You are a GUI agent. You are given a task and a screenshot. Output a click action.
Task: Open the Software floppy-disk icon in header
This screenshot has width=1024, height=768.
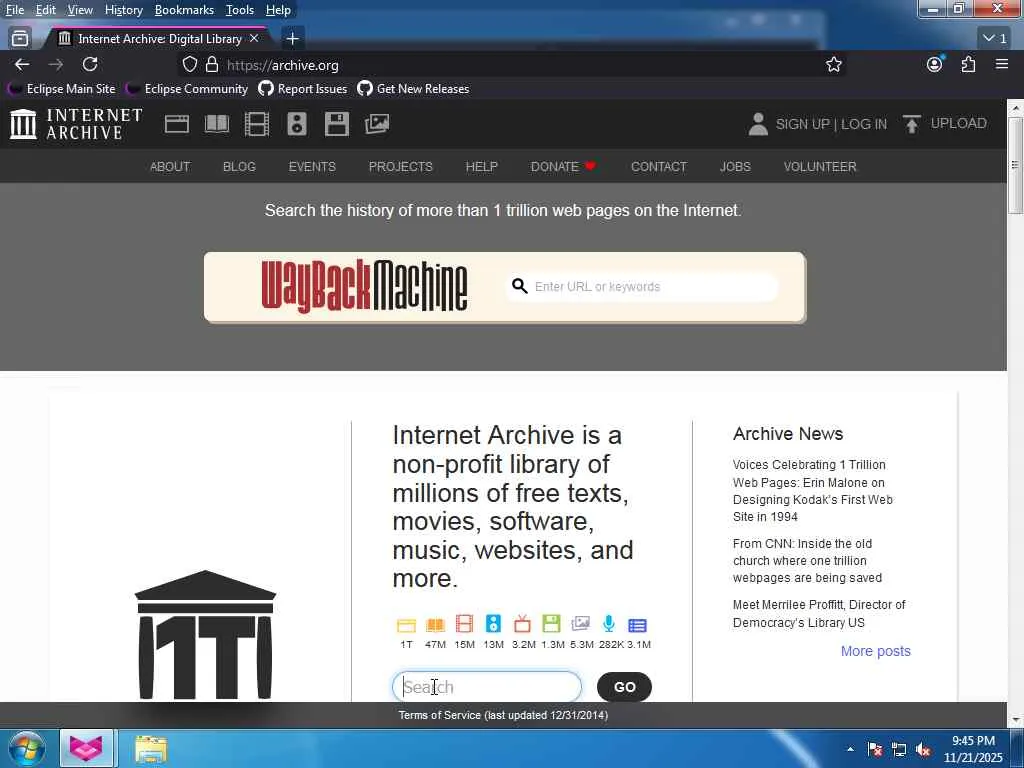(x=337, y=124)
